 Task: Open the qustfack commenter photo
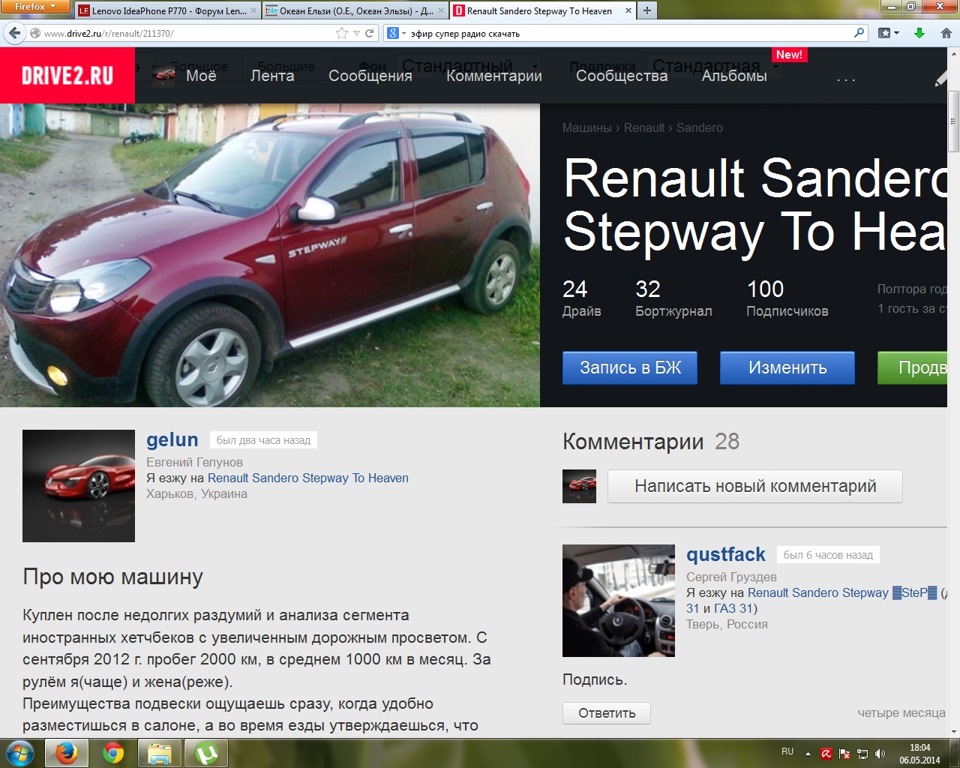pyautogui.click(x=618, y=601)
